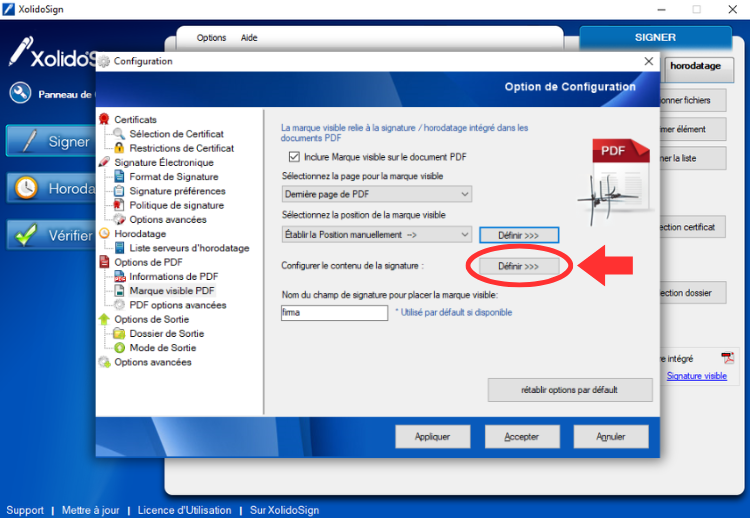
Task: Select Liste serveurs d'horodatage tree item
Action: (x=189, y=248)
